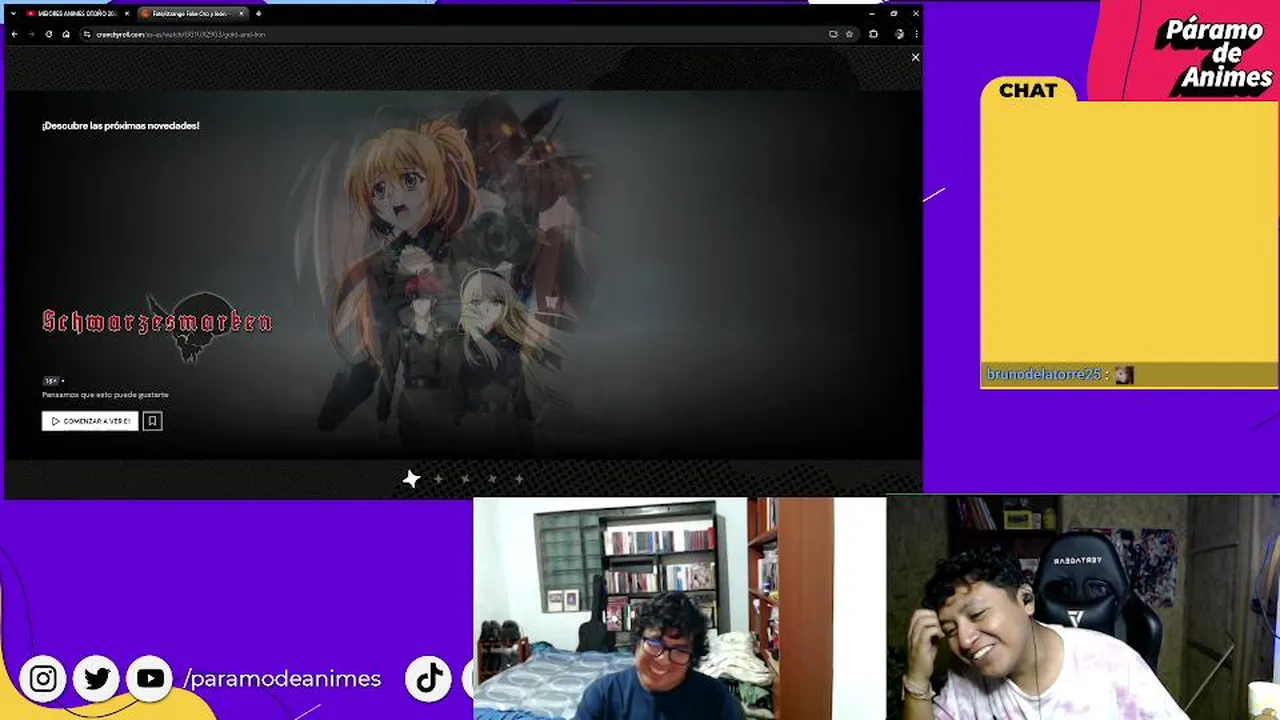Select the third carousel star indicator
The width and height of the screenshot is (1280, 720).
[x=465, y=479]
